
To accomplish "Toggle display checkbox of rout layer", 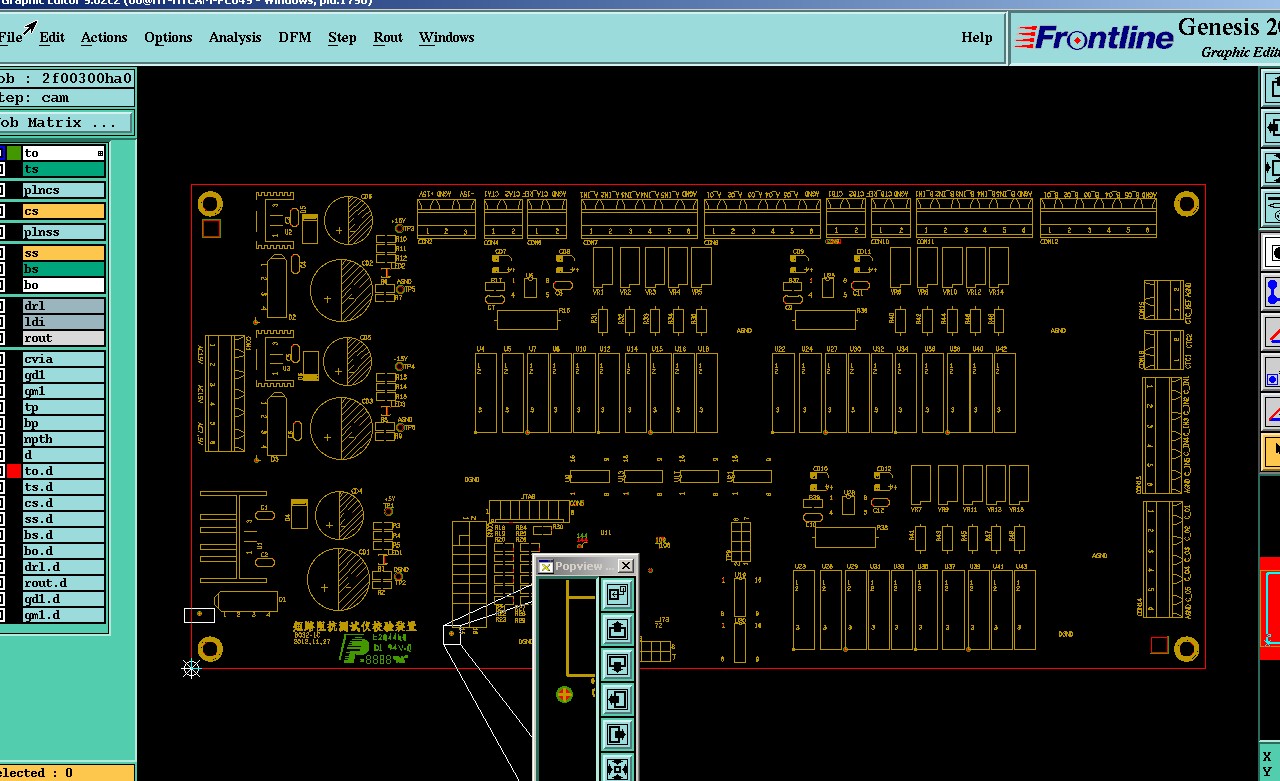I will tap(2, 338).
